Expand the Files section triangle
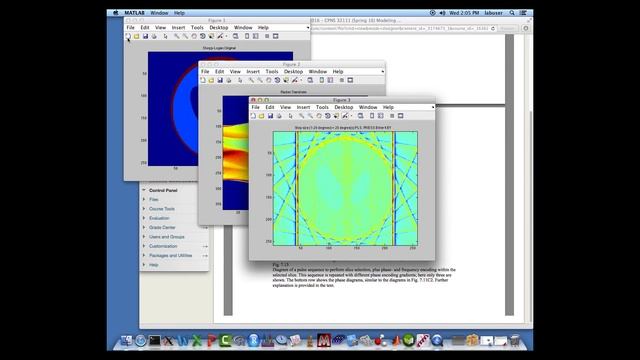 (x=144, y=200)
